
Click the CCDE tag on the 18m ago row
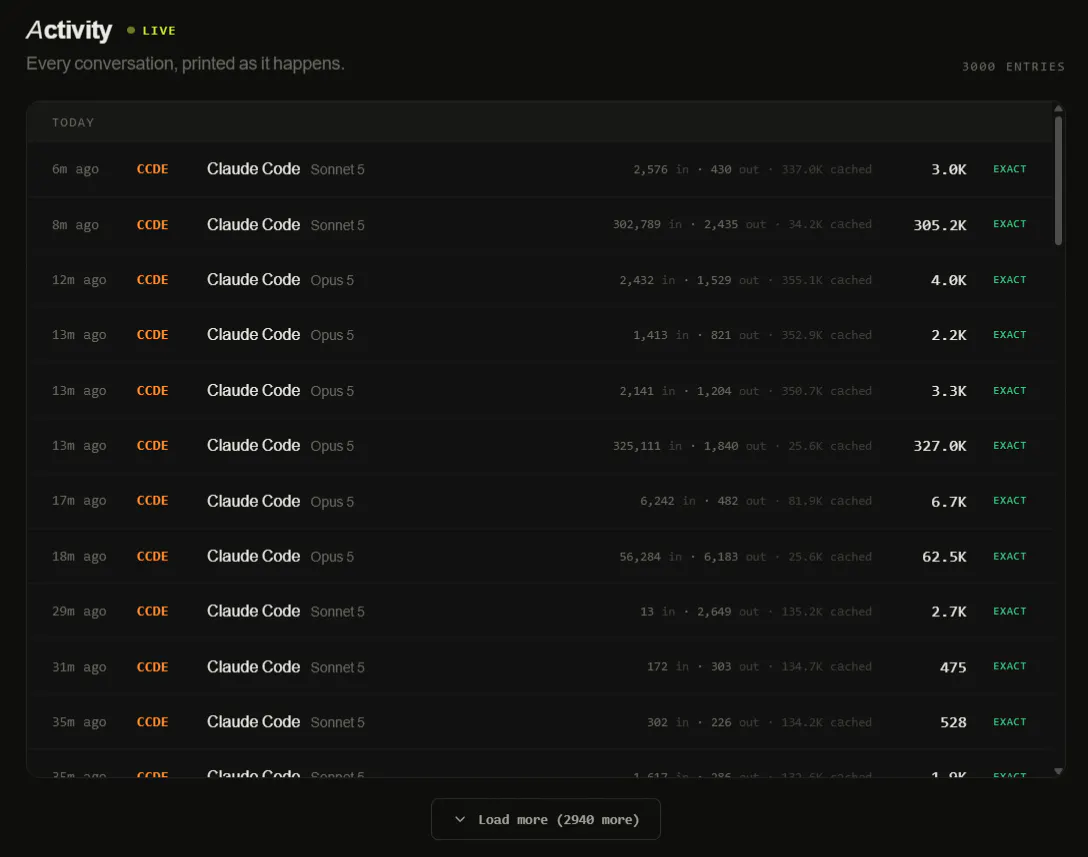click(153, 557)
